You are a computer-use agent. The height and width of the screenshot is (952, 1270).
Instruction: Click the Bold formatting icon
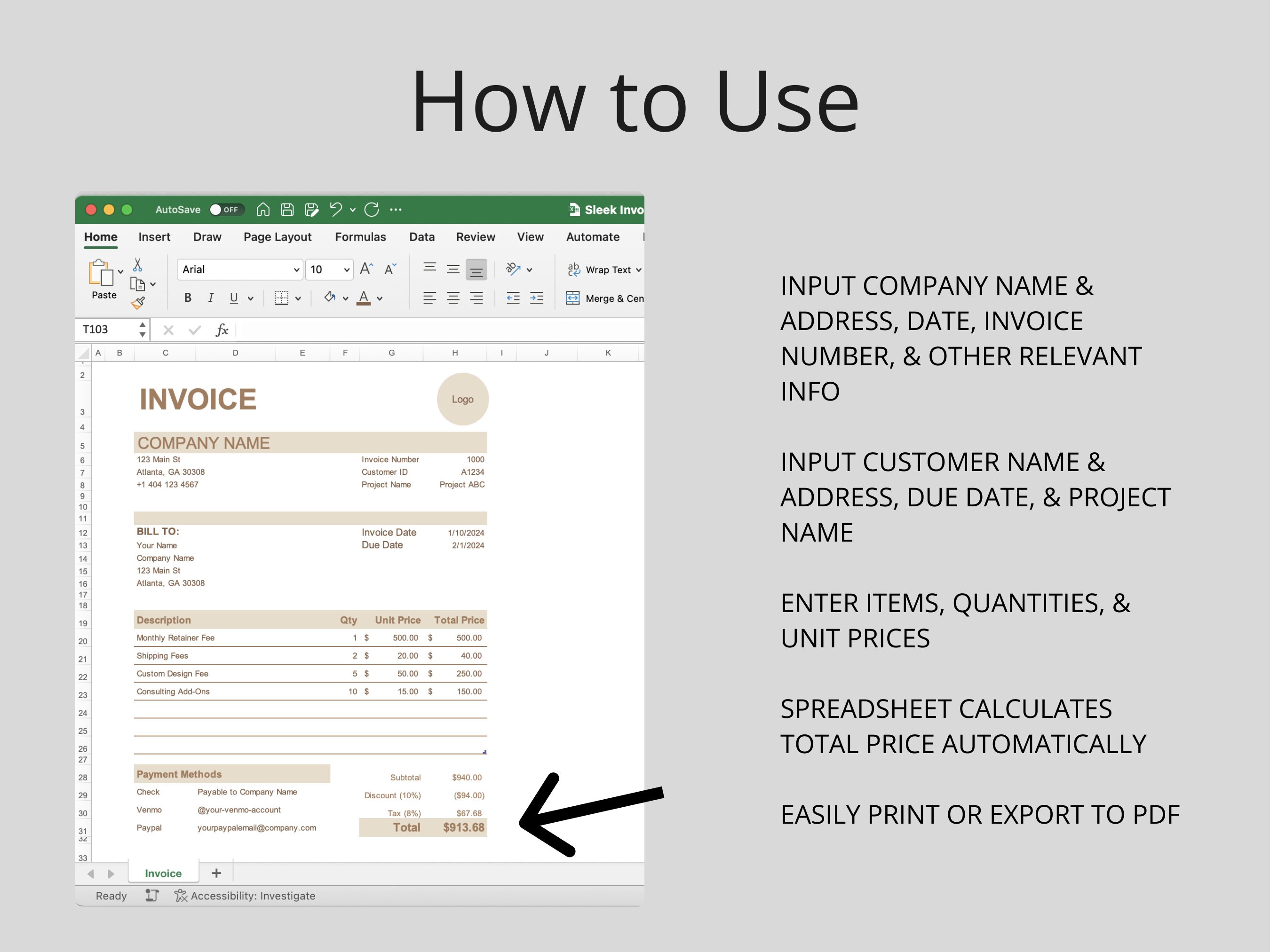[x=187, y=297]
